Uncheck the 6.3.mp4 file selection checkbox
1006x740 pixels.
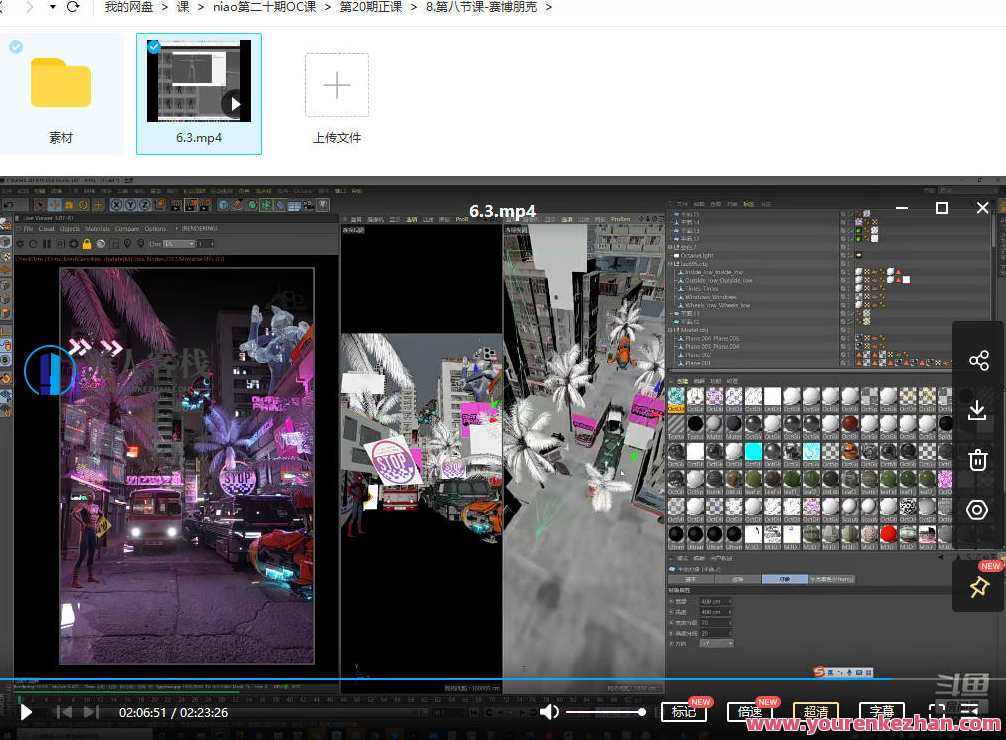pos(154,47)
